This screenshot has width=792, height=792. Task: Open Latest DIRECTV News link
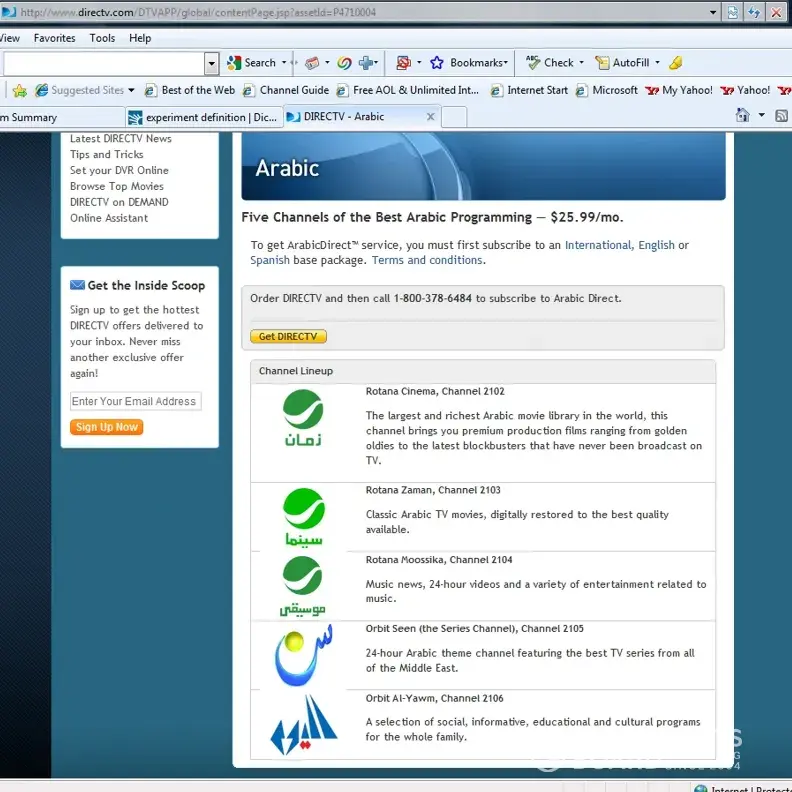pos(121,138)
